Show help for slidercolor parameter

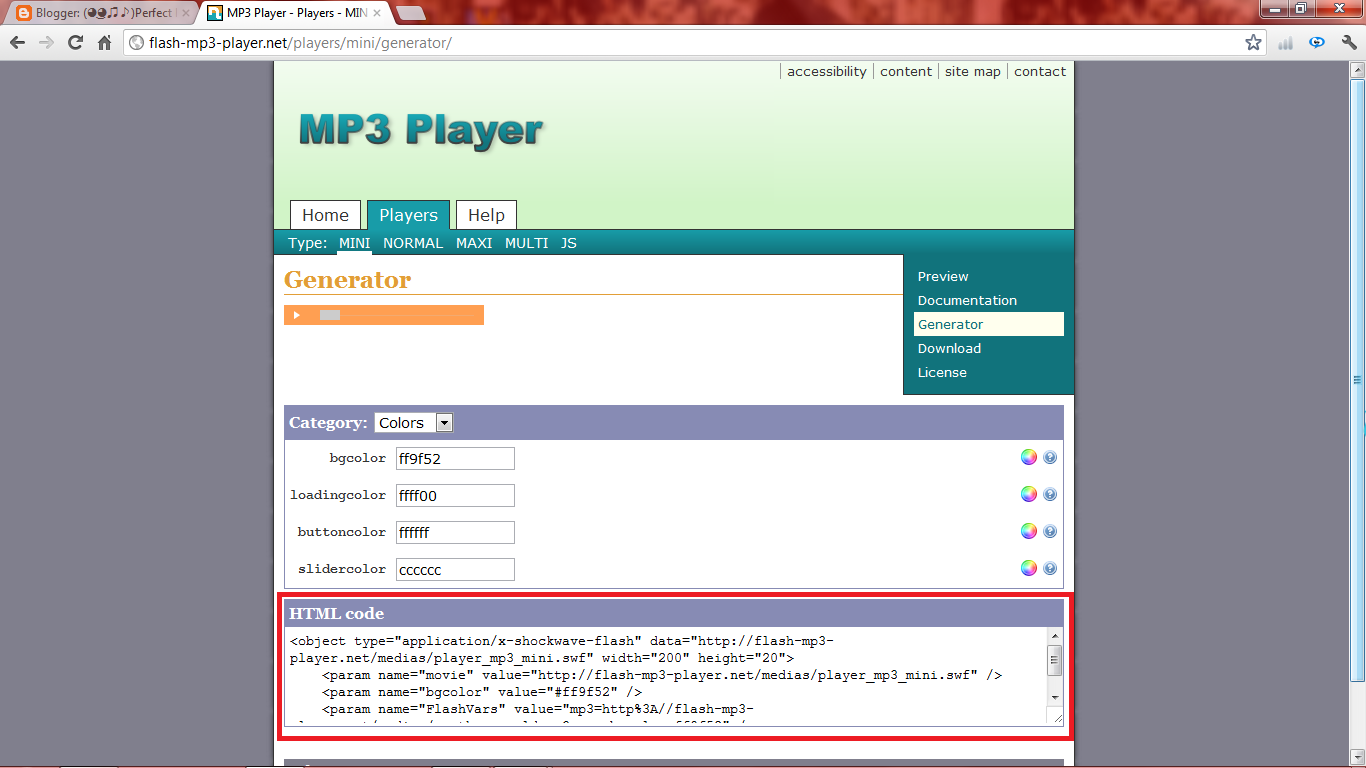(x=1050, y=568)
